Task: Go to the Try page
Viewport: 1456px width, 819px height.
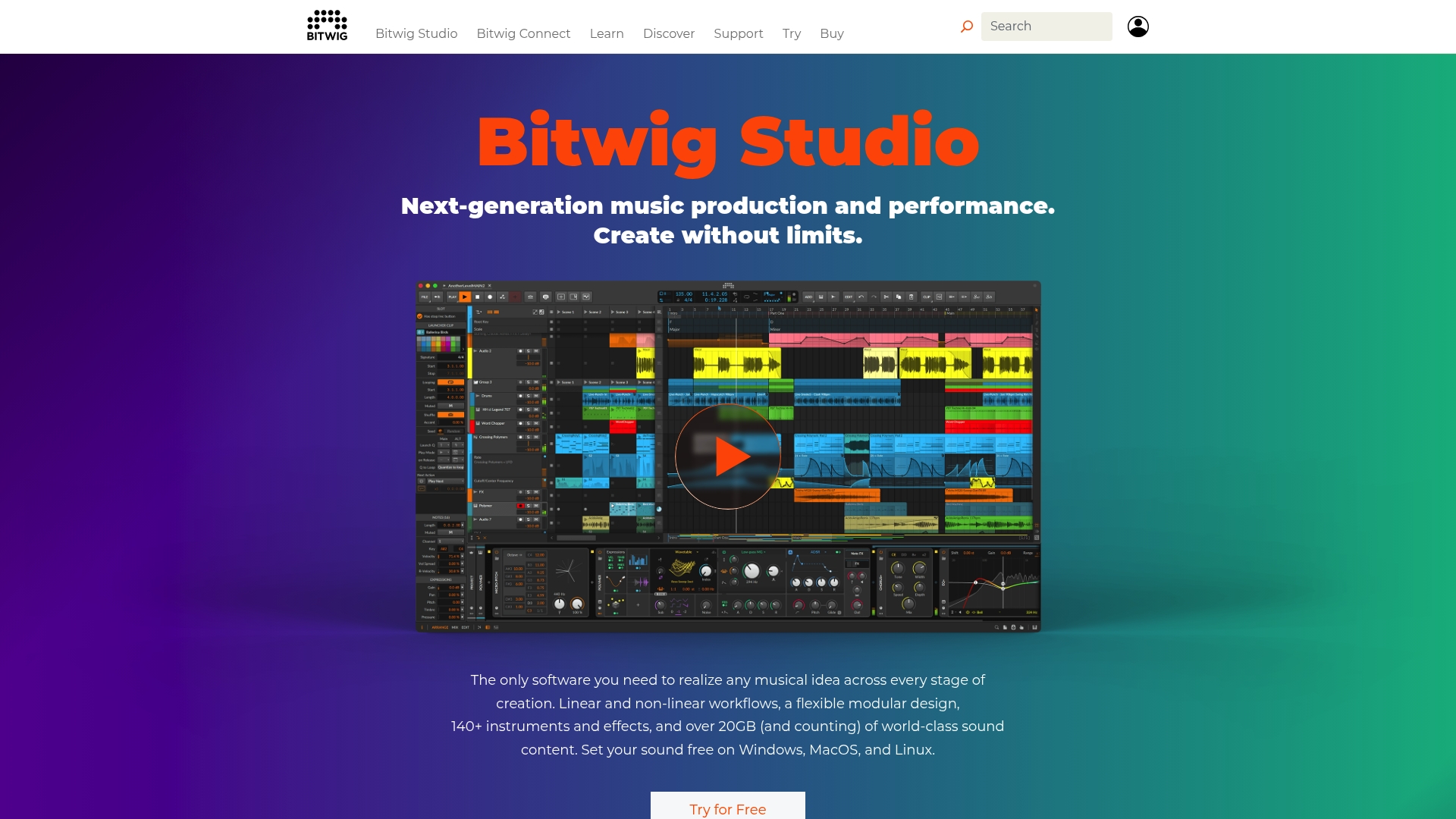Action: point(792,33)
